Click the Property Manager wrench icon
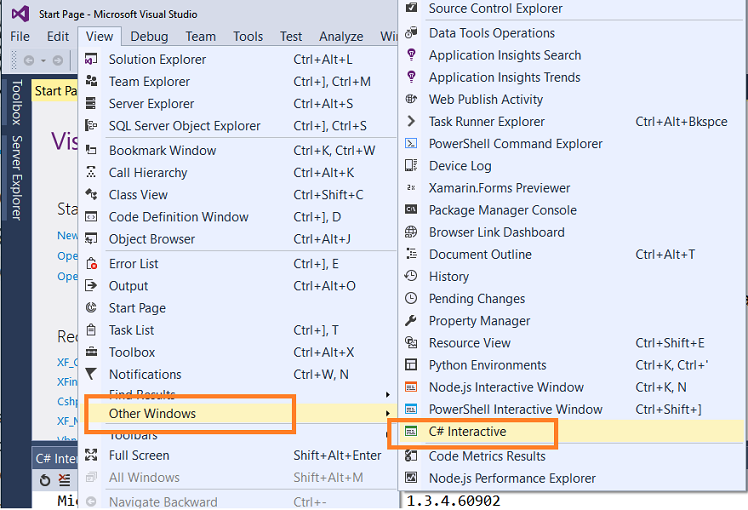748x510 pixels. [411, 320]
